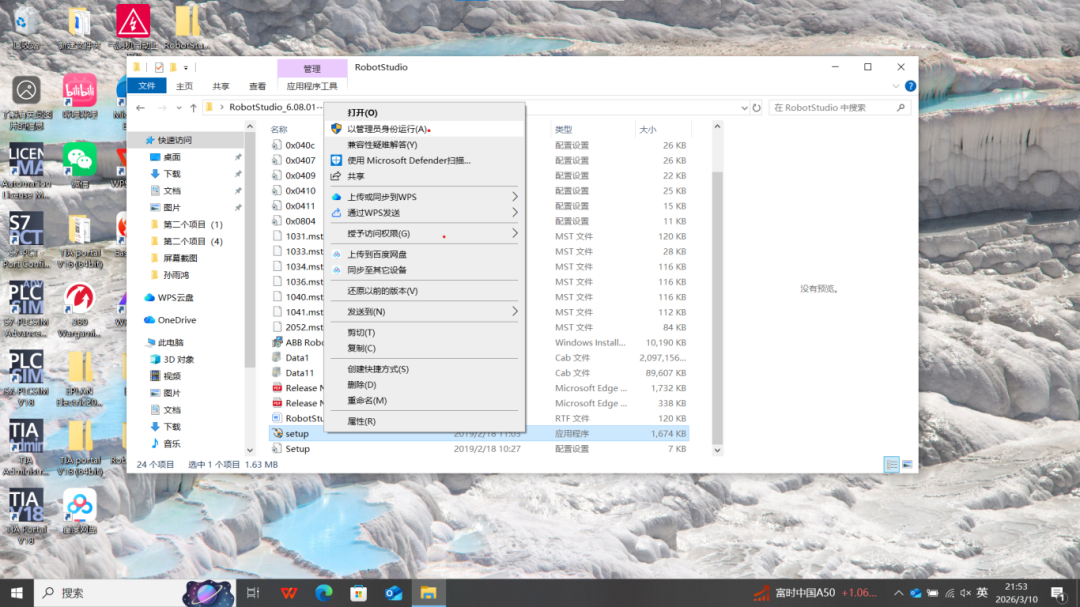Switch to large thumbnails view icon
This screenshot has height=607, width=1080.
907,465
